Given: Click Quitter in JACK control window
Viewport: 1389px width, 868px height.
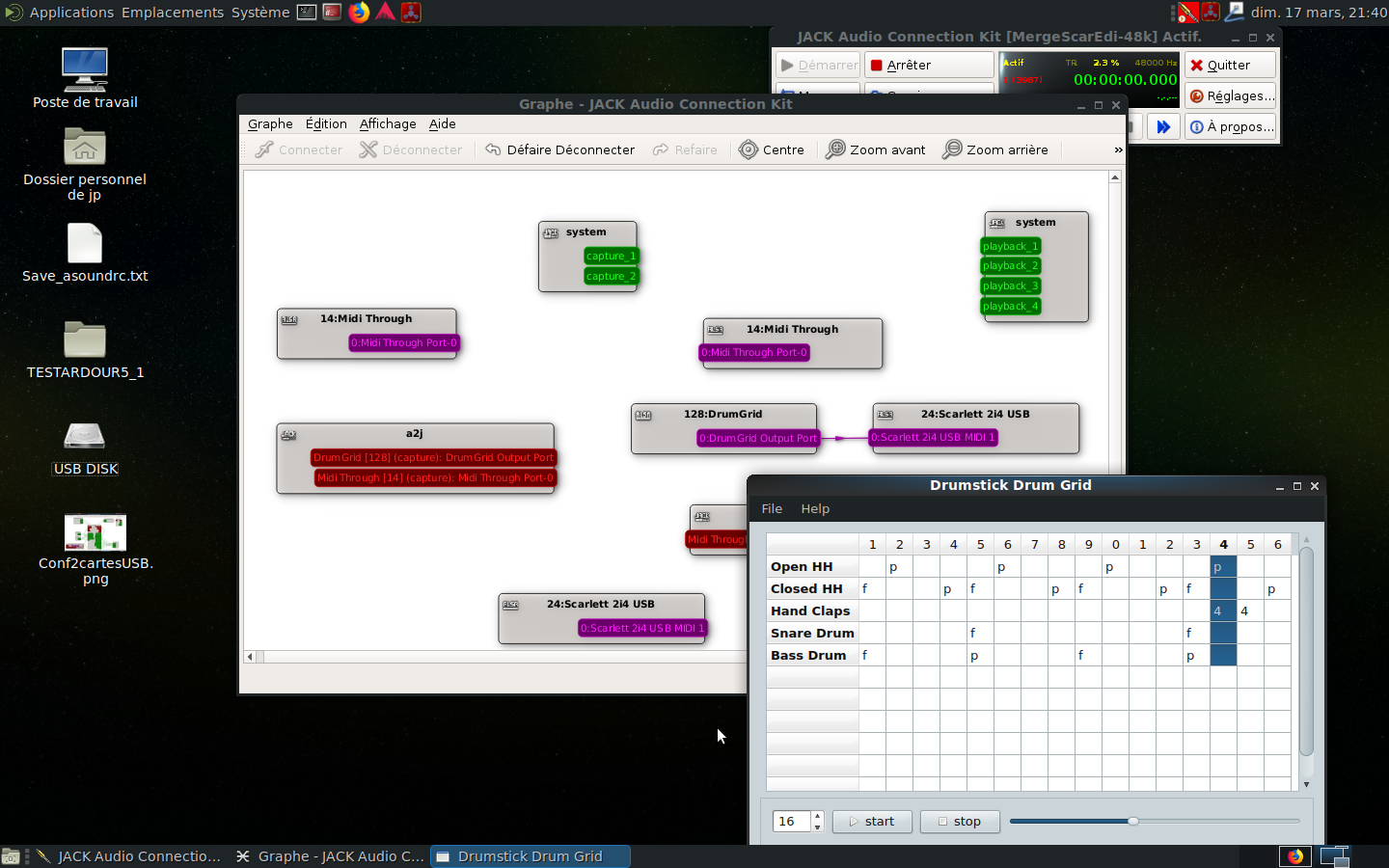Looking at the screenshot, I should 1230,65.
